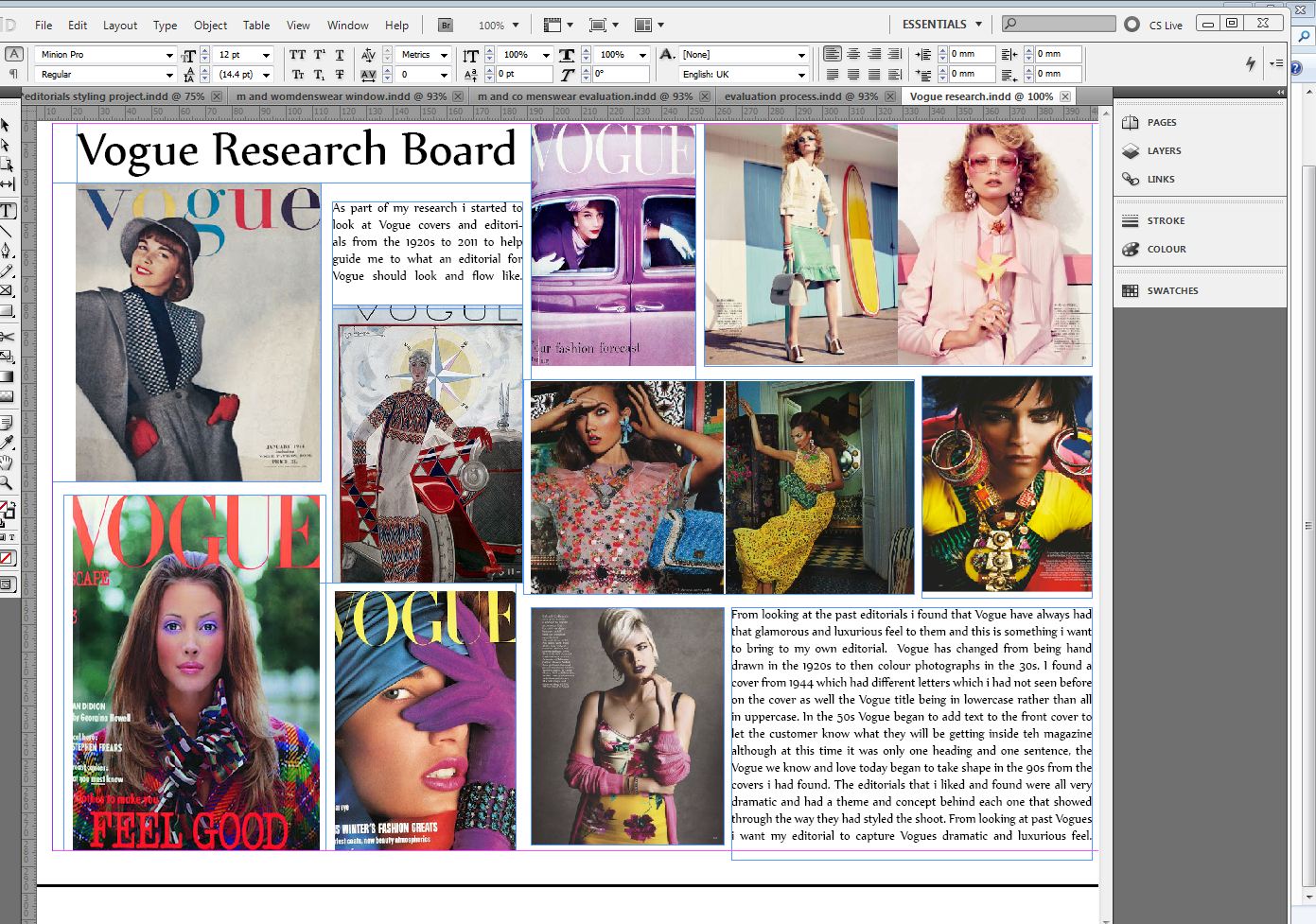This screenshot has width=1316, height=924.
Task: Open the 12 pt font size dropdown
Action: (266, 55)
